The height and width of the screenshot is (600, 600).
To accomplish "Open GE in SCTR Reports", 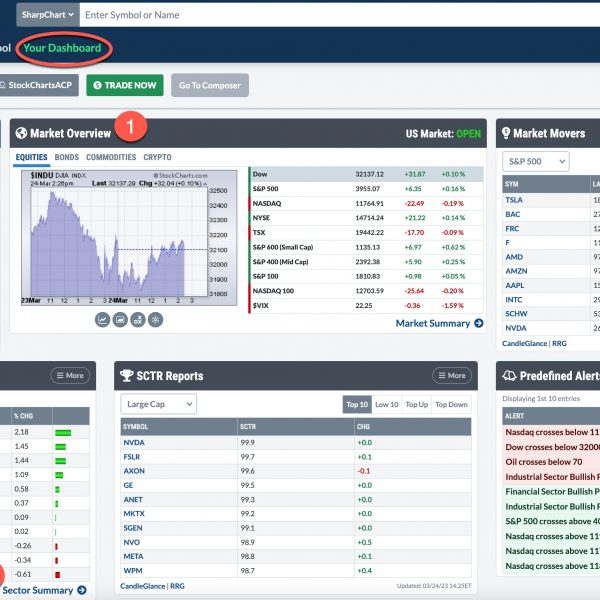I will [128, 485].
